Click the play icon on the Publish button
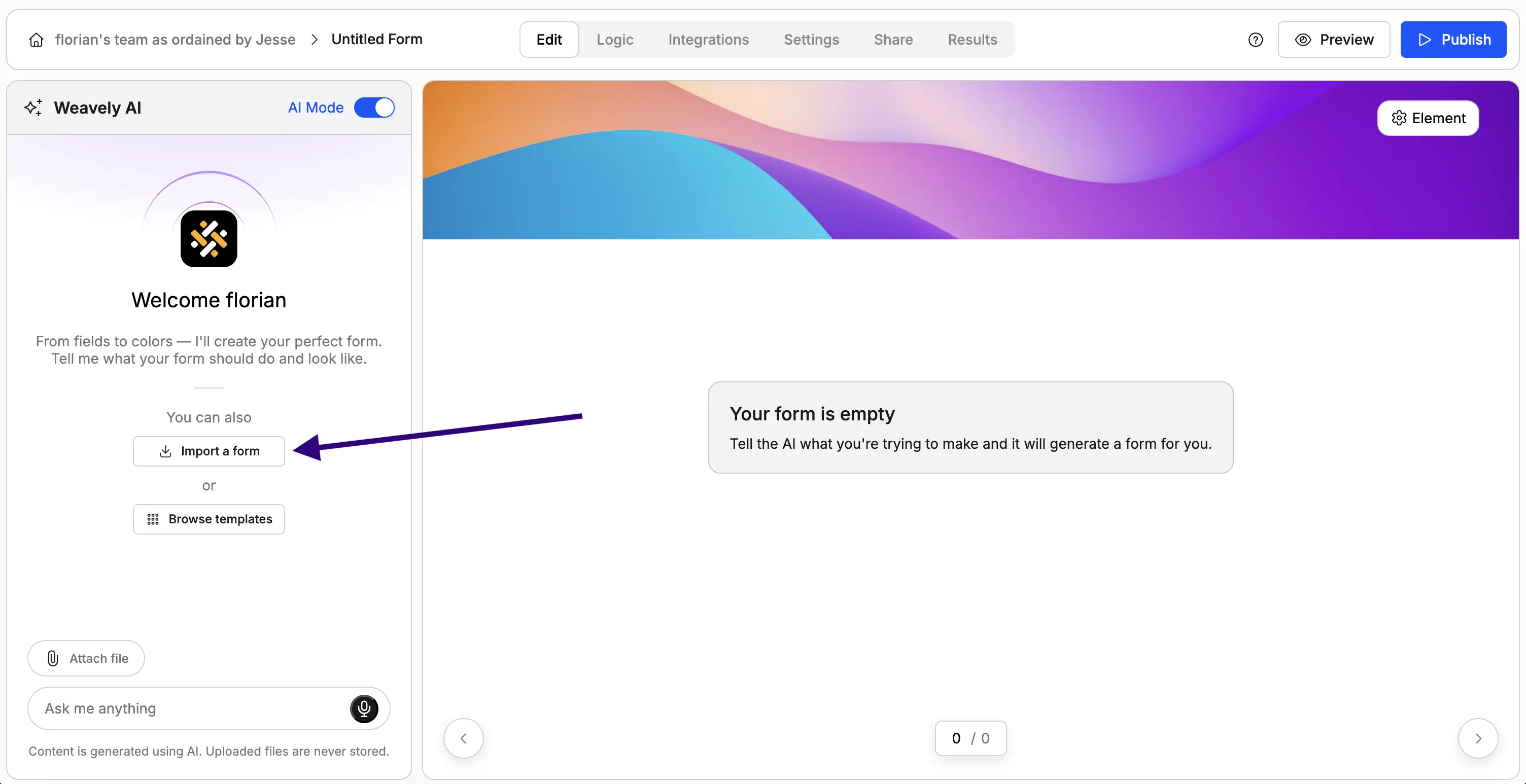 pyautogui.click(x=1425, y=39)
